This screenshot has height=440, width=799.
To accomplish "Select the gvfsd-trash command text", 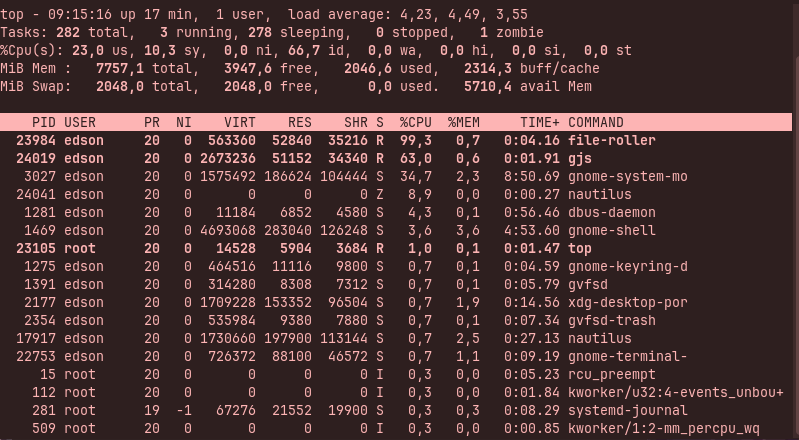I will 611,321.
